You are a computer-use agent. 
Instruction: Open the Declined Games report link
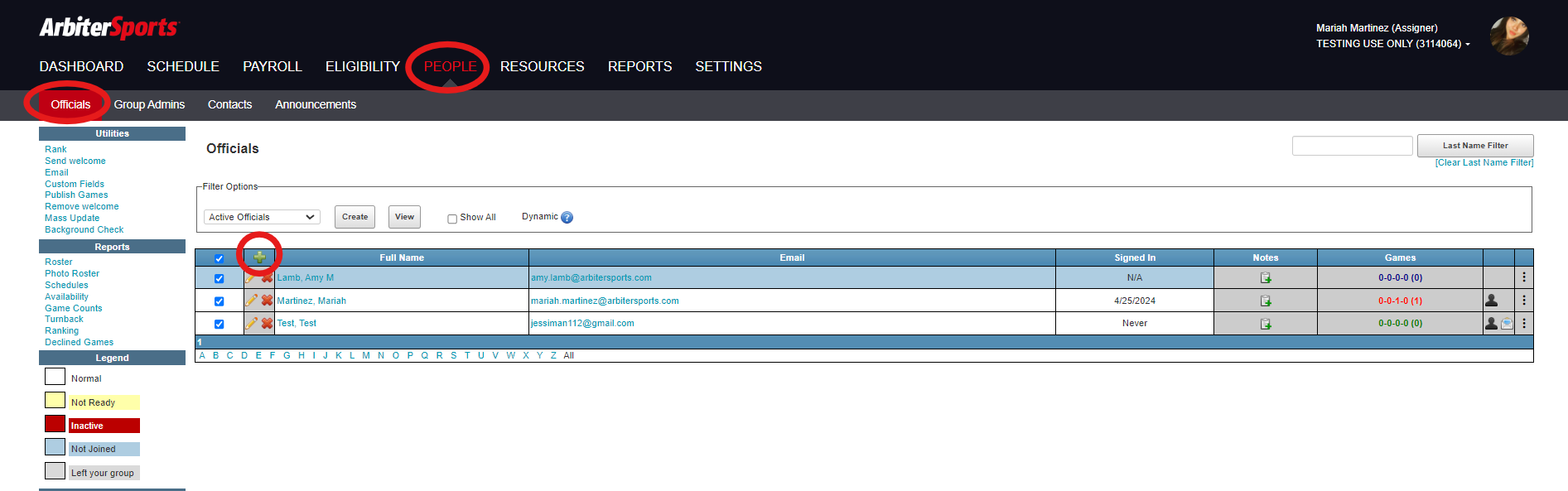[80, 343]
